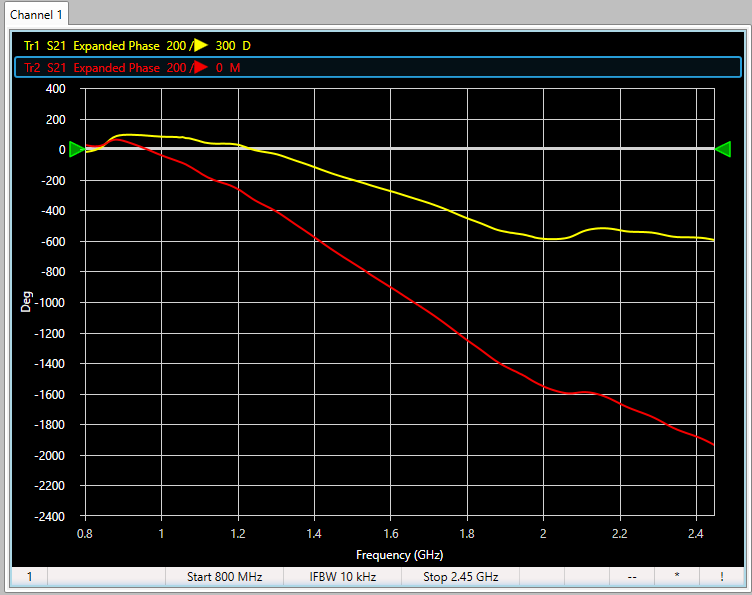Click the Tr2 reference value 0
This screenshot has height=595, width=752.
(x=219, y=68)
